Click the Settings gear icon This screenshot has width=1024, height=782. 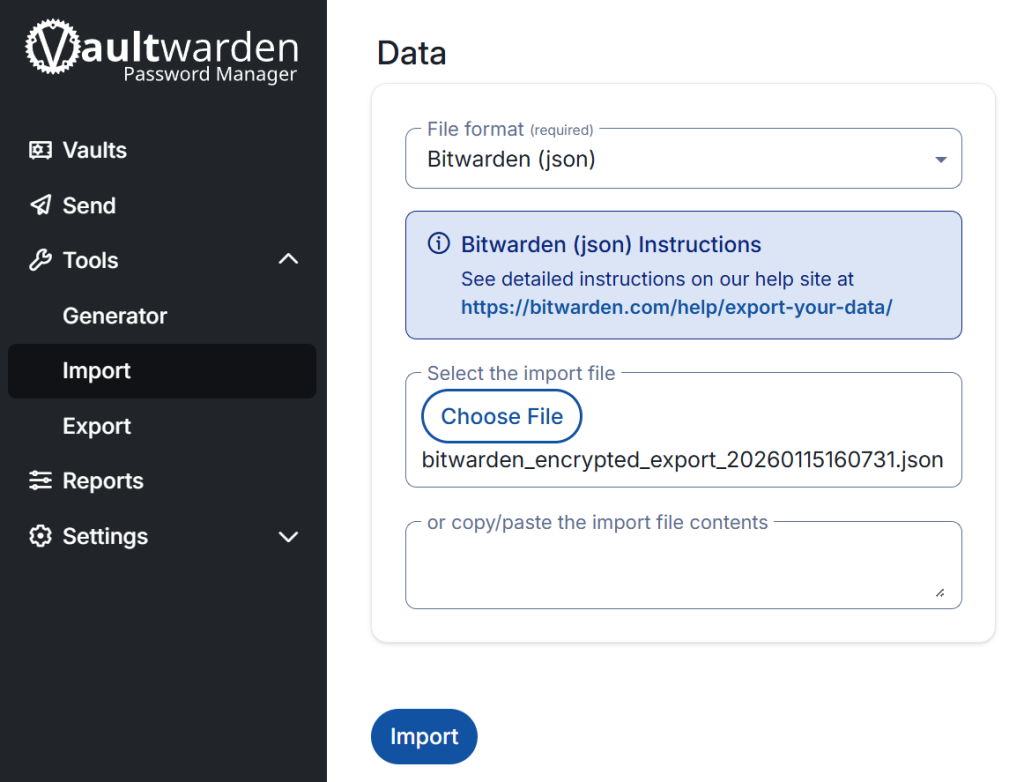coord(40,536)
